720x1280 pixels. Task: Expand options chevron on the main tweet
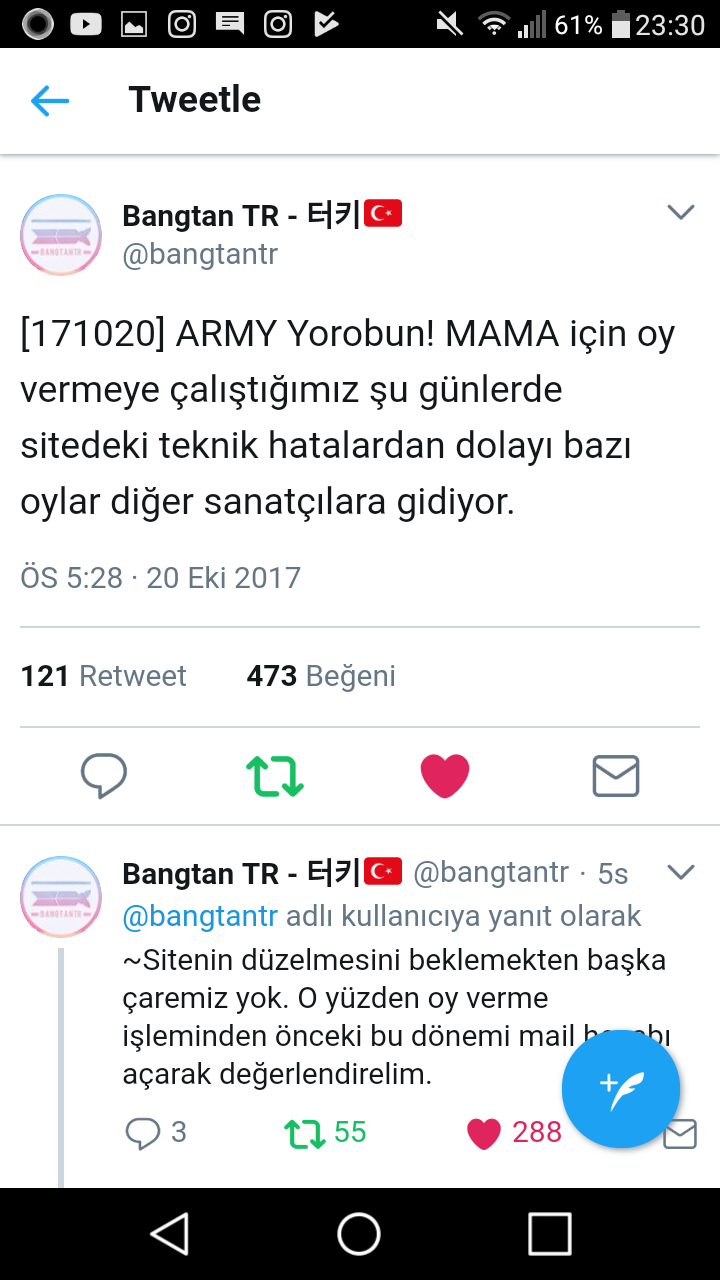681,212
